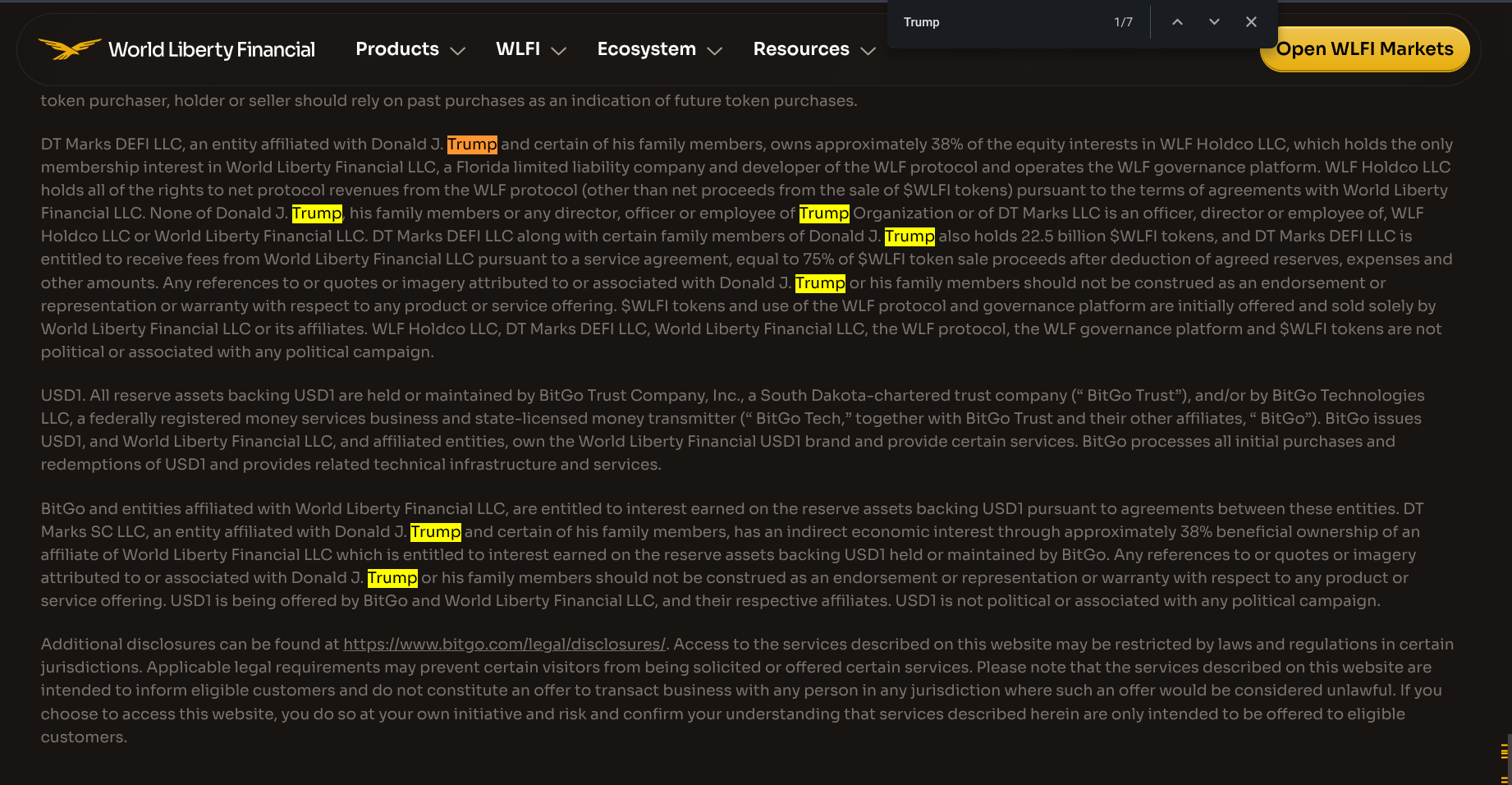
Task: Click the text 'Additional disclosures can be found at'
Action: (190, 645)
